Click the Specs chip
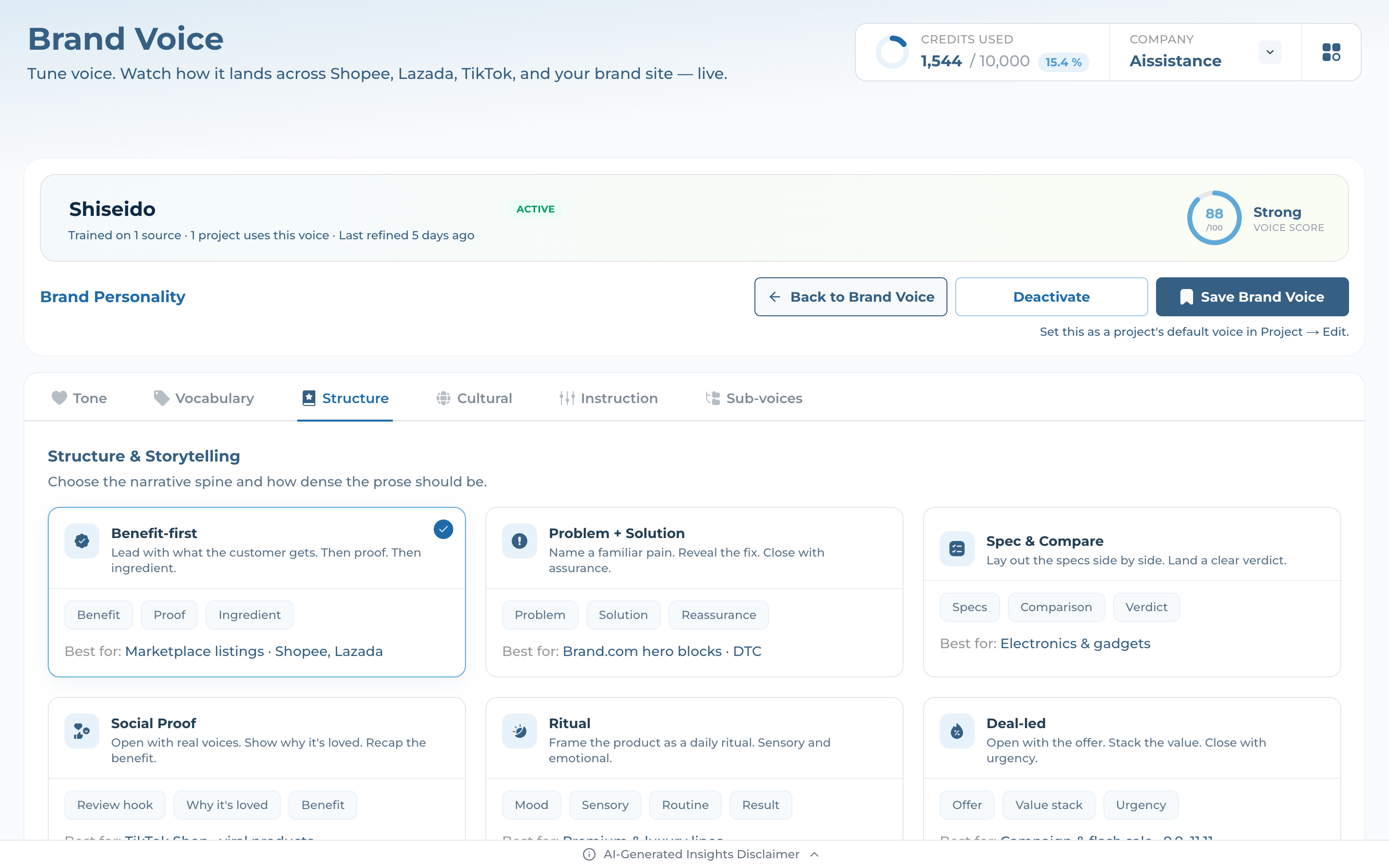Image resolution: width=1389 pixels, height=868 pixels. [x=969, y=607]
